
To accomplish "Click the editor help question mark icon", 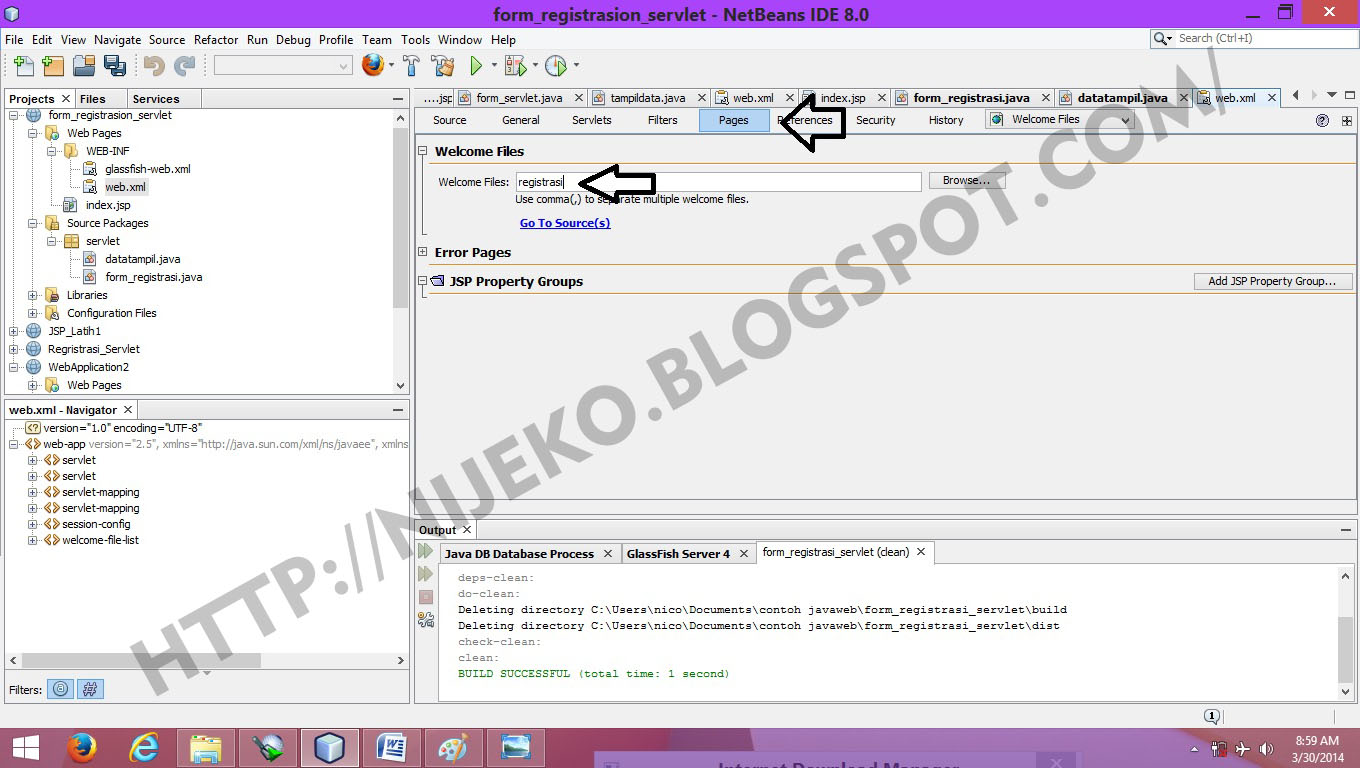I will [x=1322, y=120].
